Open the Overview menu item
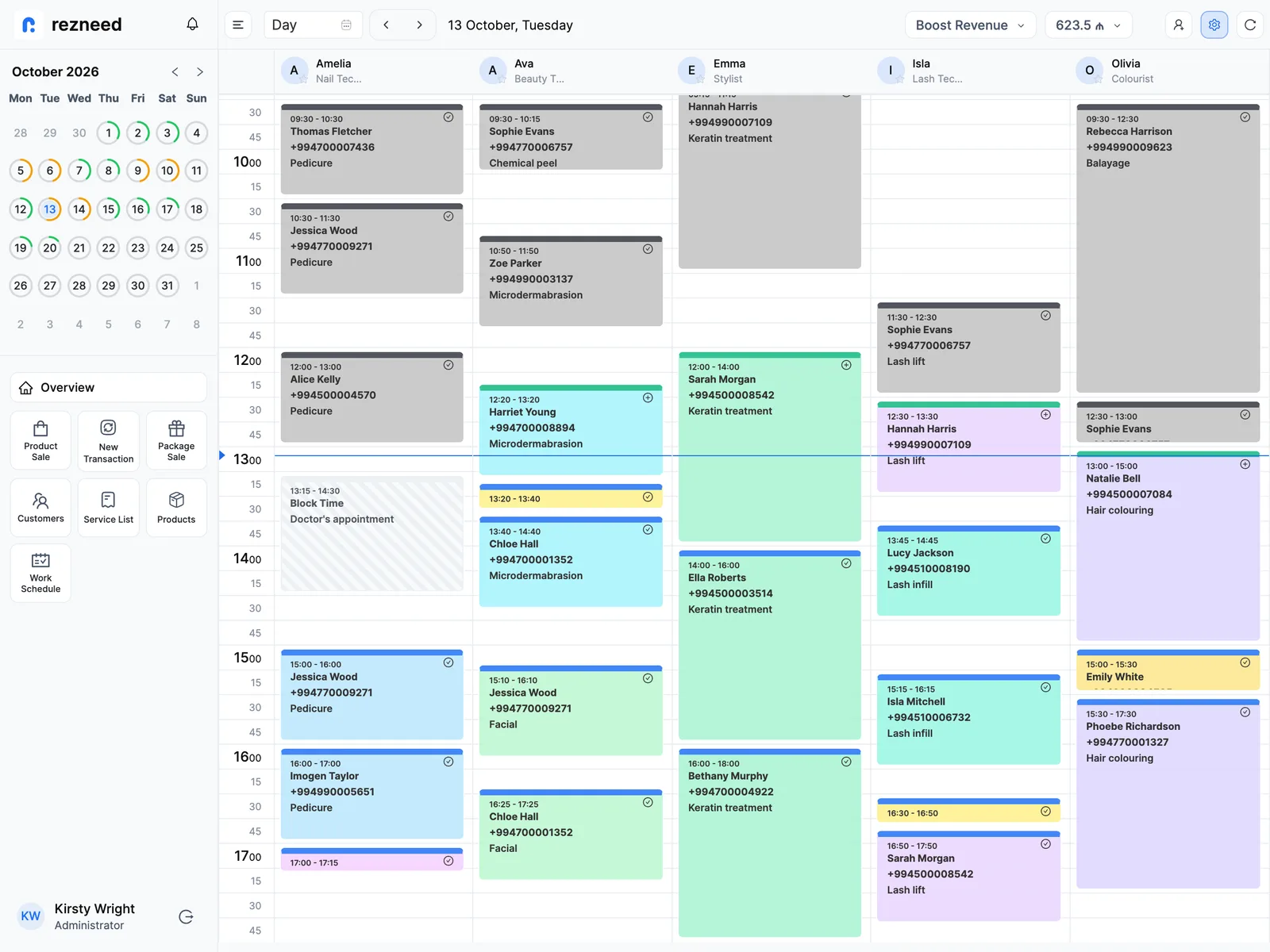Image resolution: width=1270 pixels, height=952 pixels. (109, 387)
